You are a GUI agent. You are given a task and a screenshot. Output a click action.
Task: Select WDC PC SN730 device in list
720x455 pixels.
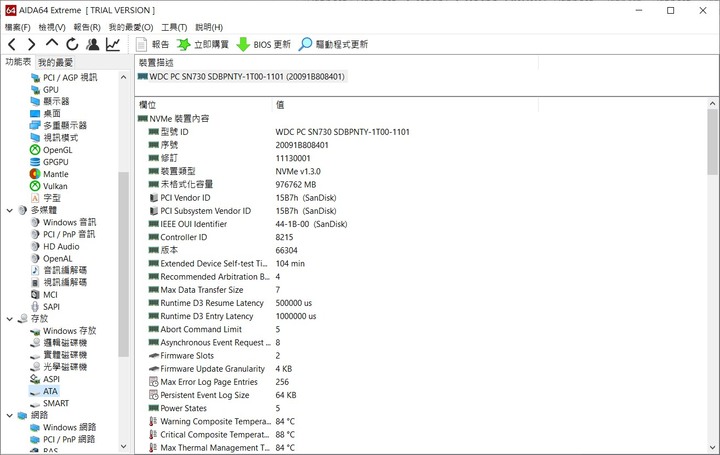tap(241, 77)
